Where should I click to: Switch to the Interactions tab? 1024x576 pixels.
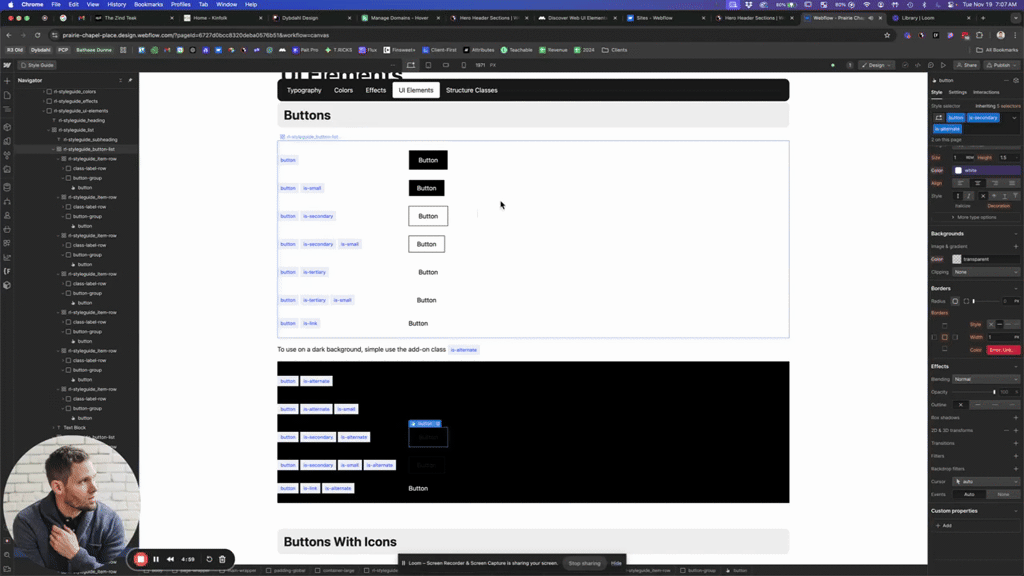pos(986,92)
